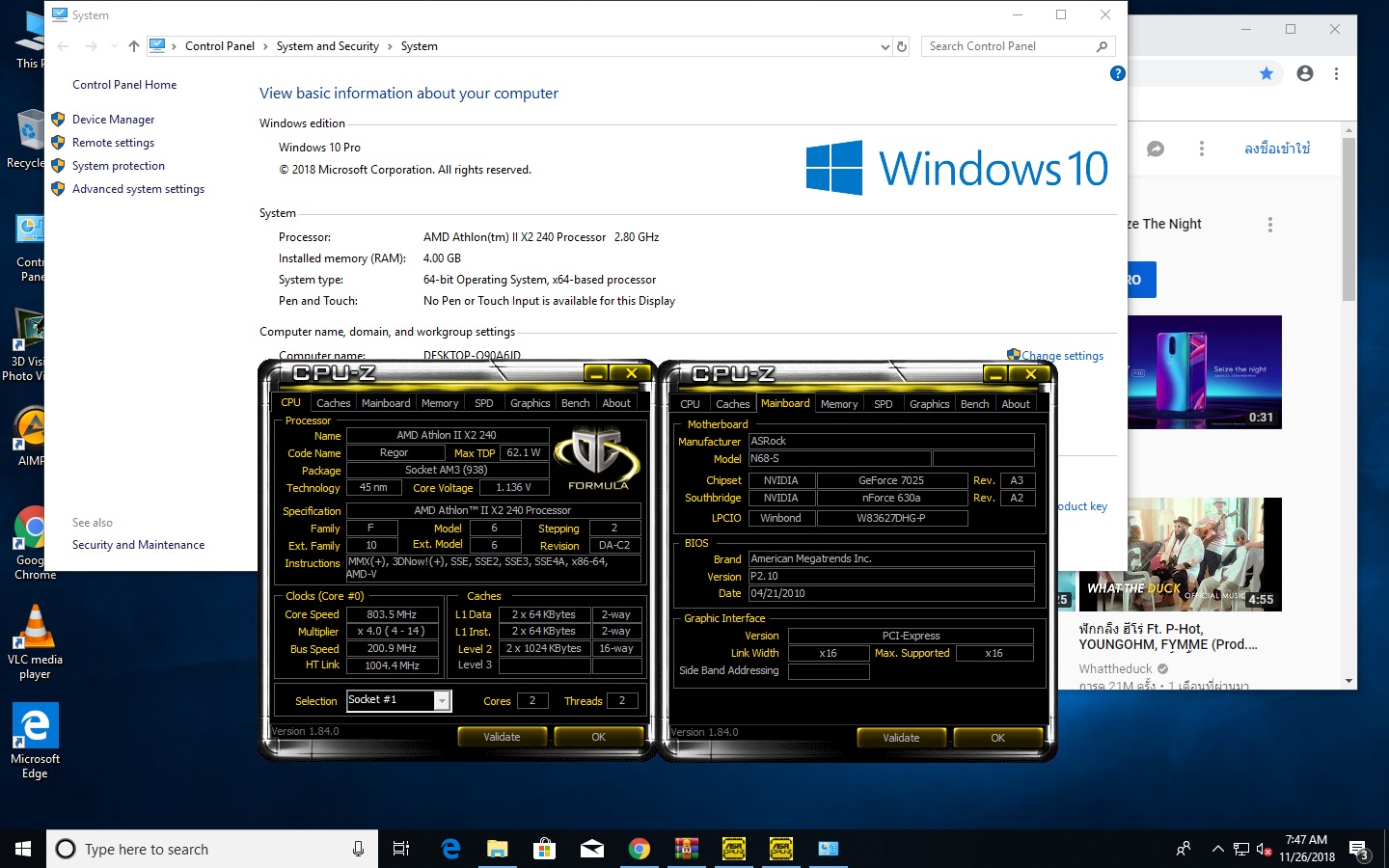Click Validate in the CPU-Z CPU window
1389x868 pixels.
point(502,737)
